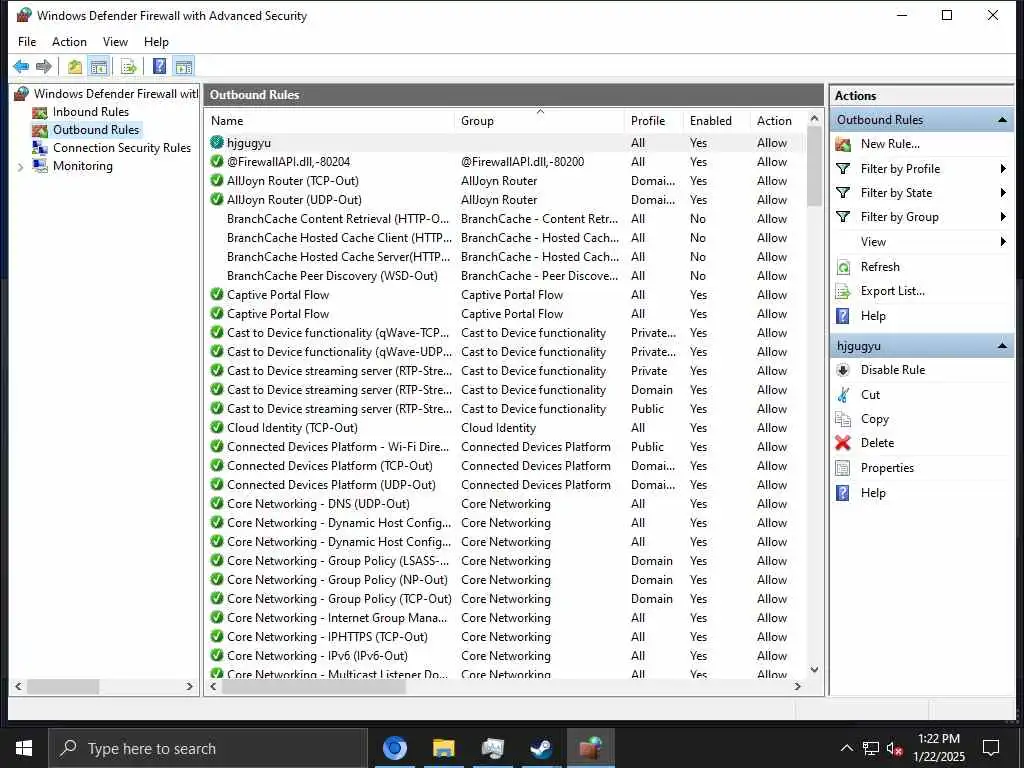Show hidden tray icons chevron

[846, 748]
